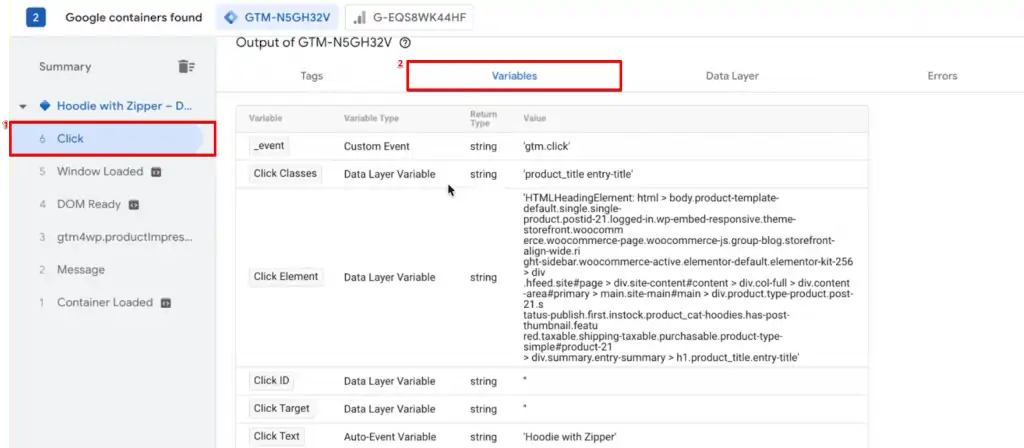Click the Custom Event type cell
Viewport: 1024px width, 448px height.
point(377,146)
